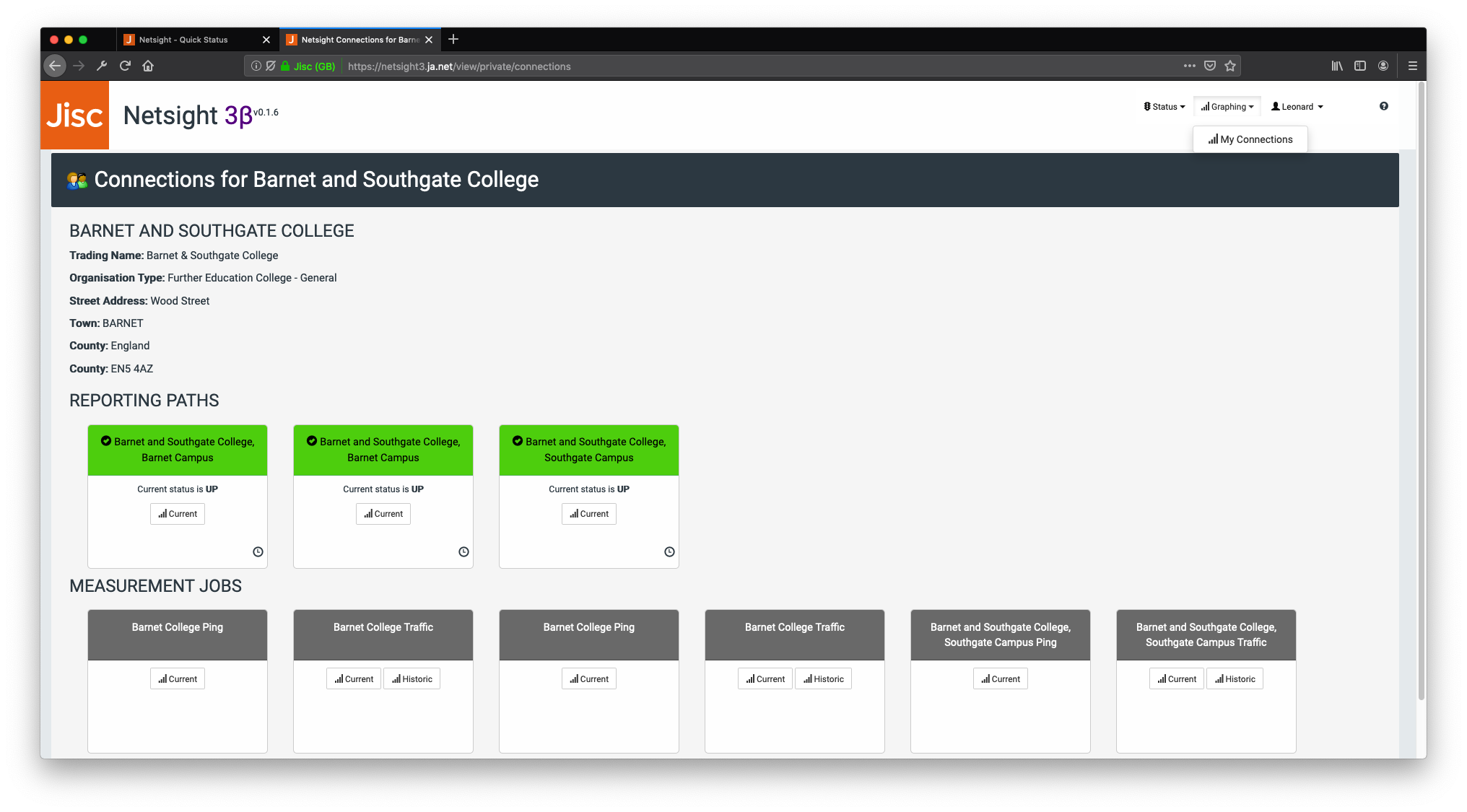Click Current on Southgate Campus reporting path

(x=588, y=514)
